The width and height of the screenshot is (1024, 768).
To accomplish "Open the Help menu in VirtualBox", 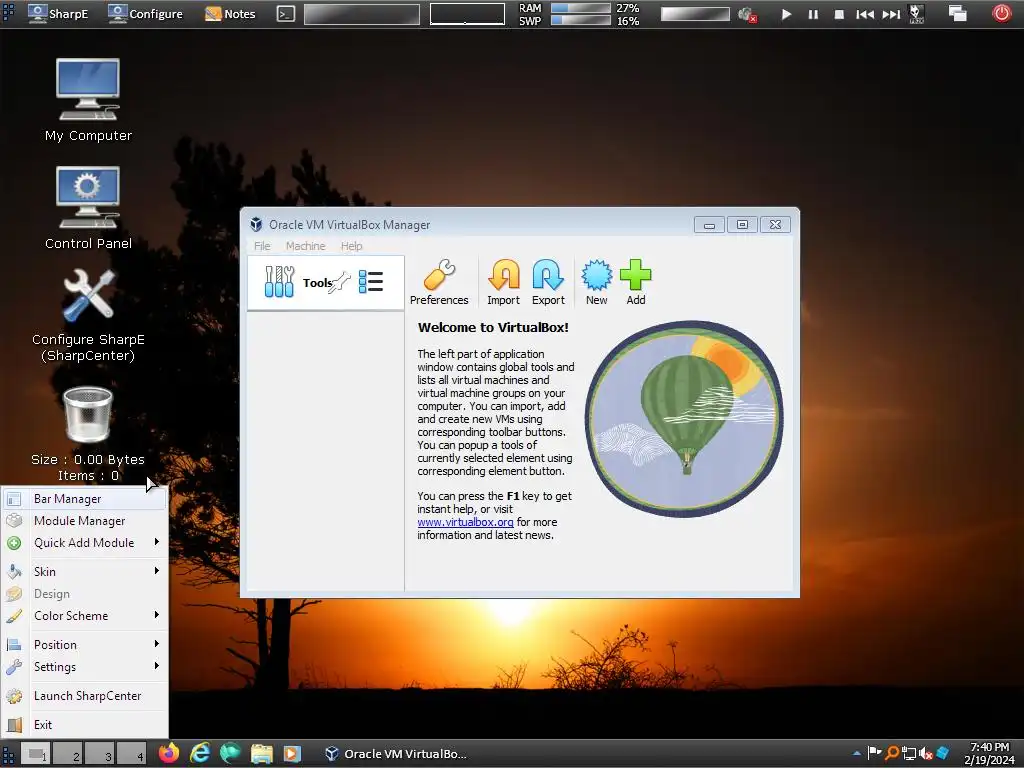I will click(x=351, y=246).
